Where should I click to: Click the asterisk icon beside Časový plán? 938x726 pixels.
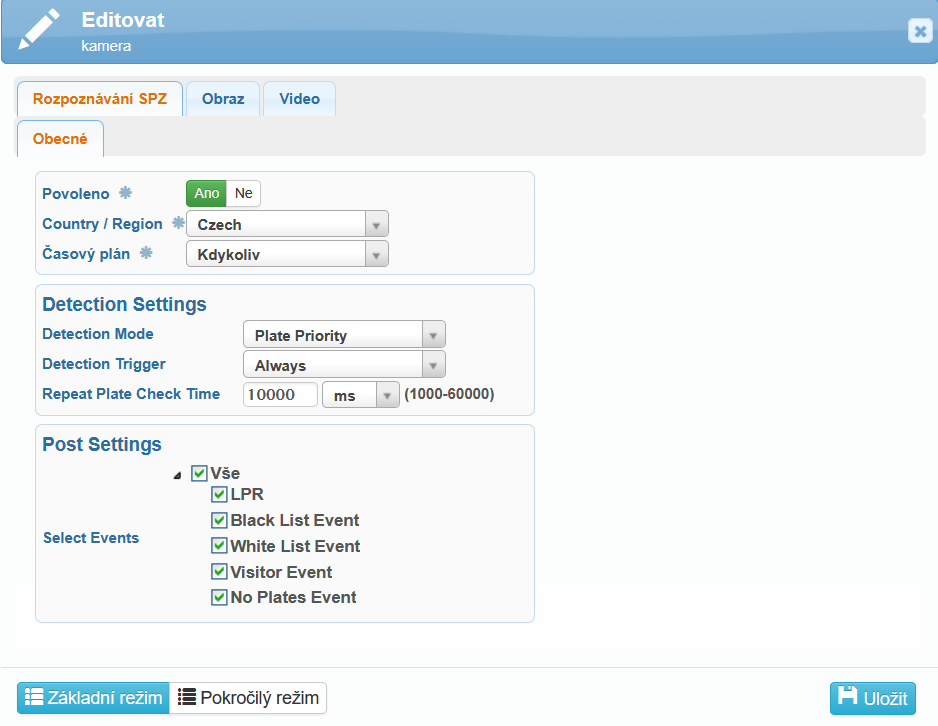coord(146,254)
